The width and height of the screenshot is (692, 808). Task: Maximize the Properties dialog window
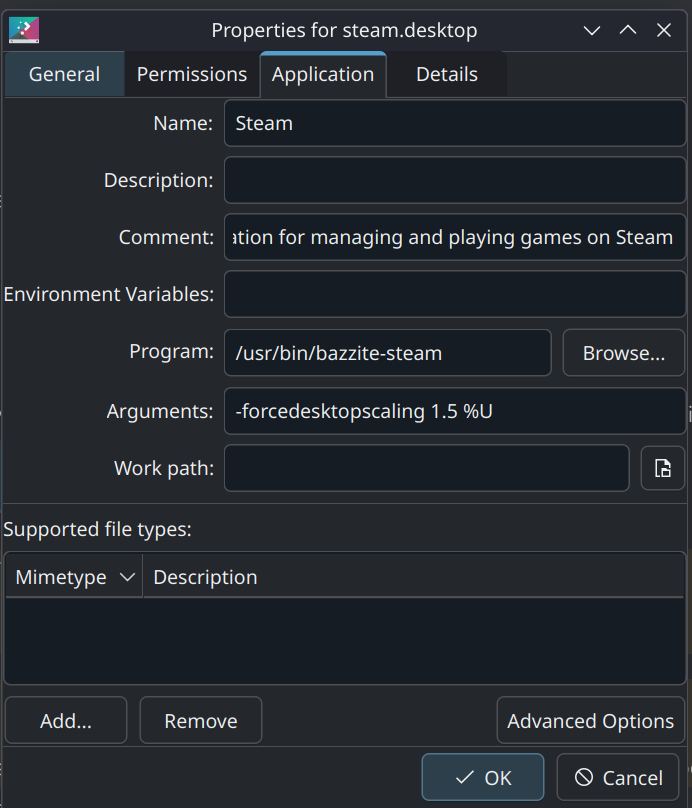628,30
